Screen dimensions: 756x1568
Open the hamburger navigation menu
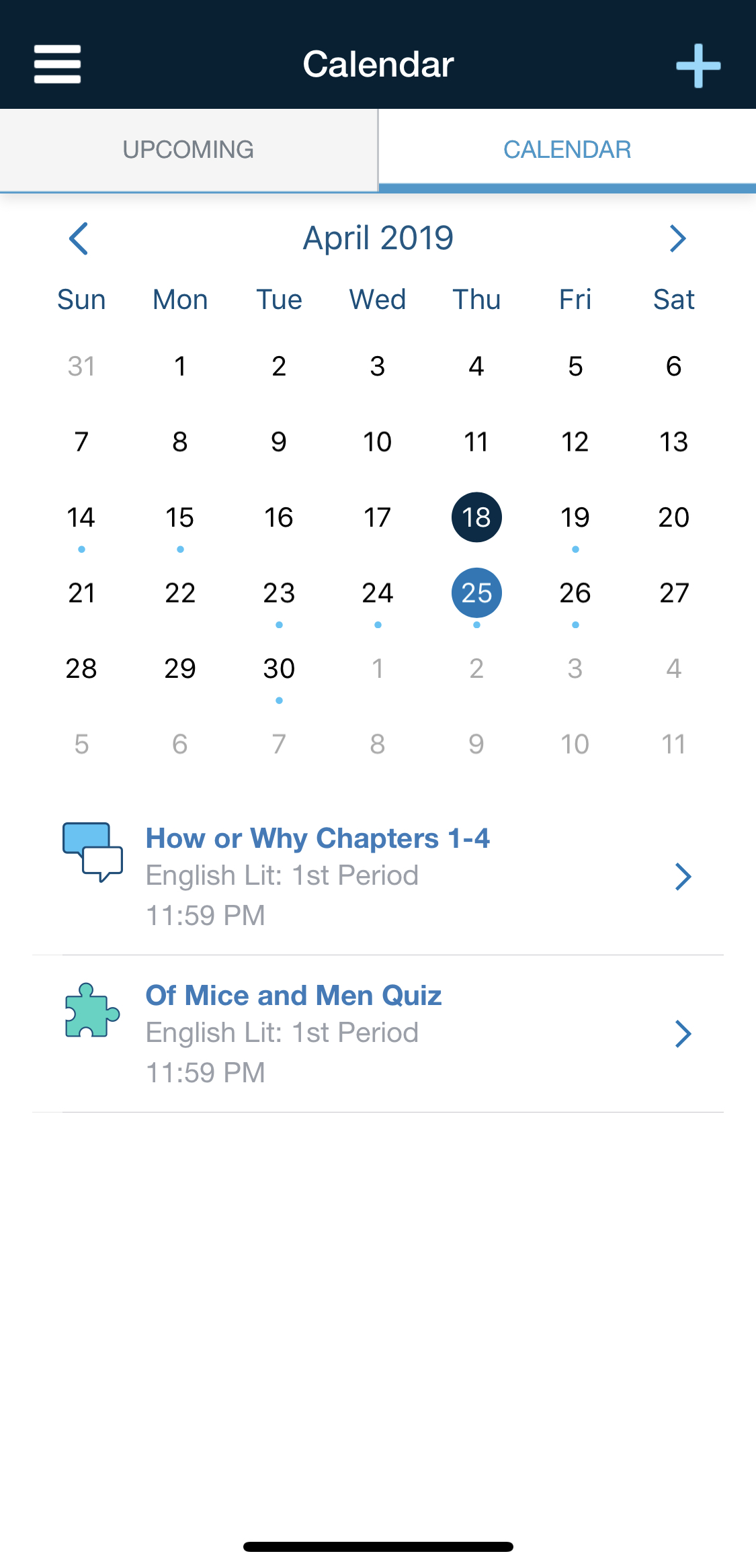58,64
